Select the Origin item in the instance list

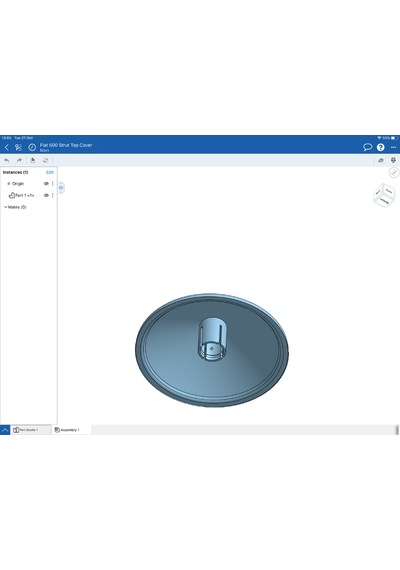click(18, 184)
